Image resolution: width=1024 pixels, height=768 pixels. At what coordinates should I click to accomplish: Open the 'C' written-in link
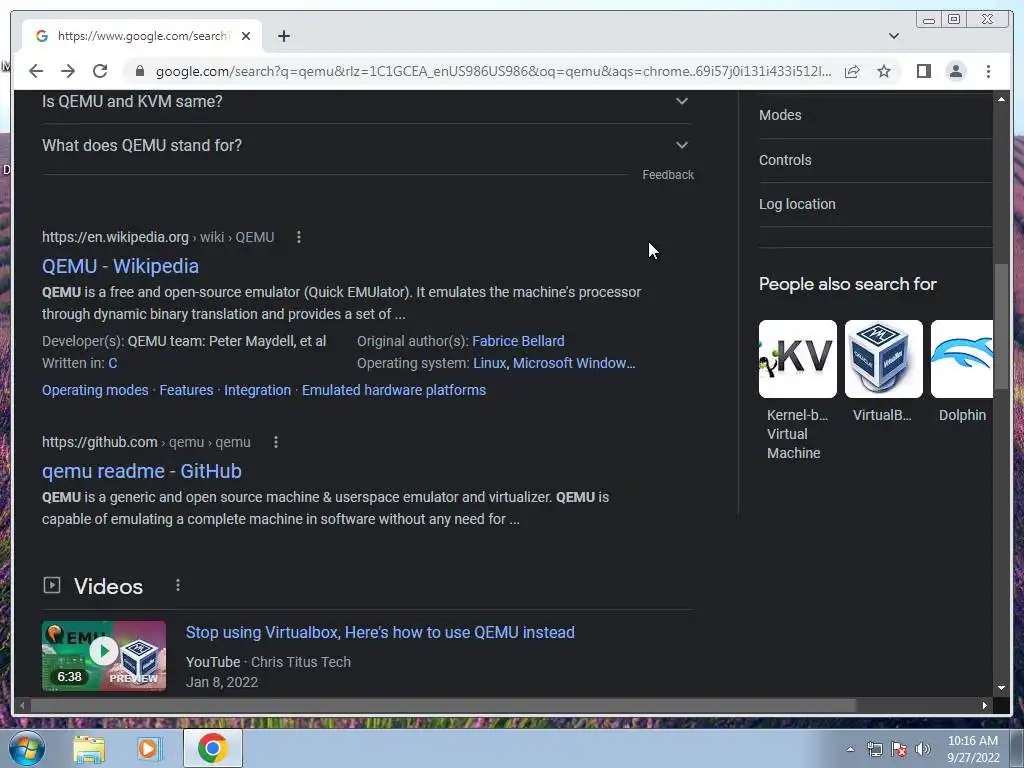(112, 363)
